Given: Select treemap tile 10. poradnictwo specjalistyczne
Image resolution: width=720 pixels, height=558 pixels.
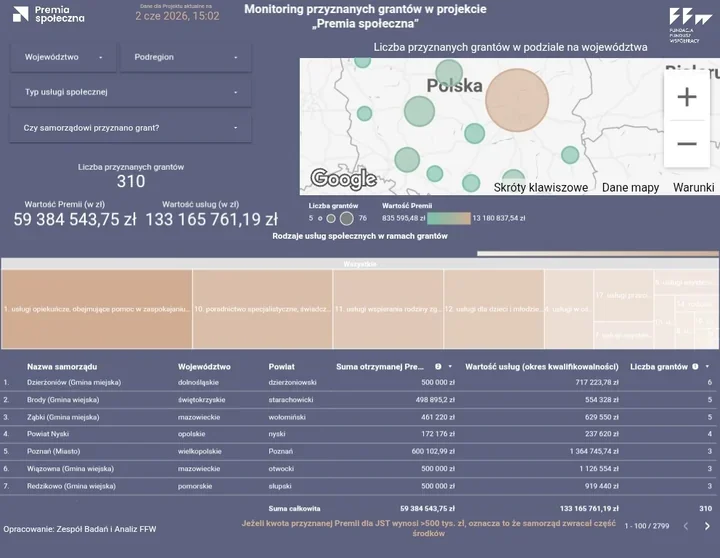Looking at the screenshot, I should coord(263,309).
